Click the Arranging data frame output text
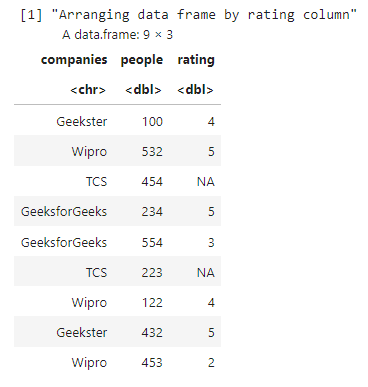This screenshot has height=387, width=368. [x=204, y=15]
